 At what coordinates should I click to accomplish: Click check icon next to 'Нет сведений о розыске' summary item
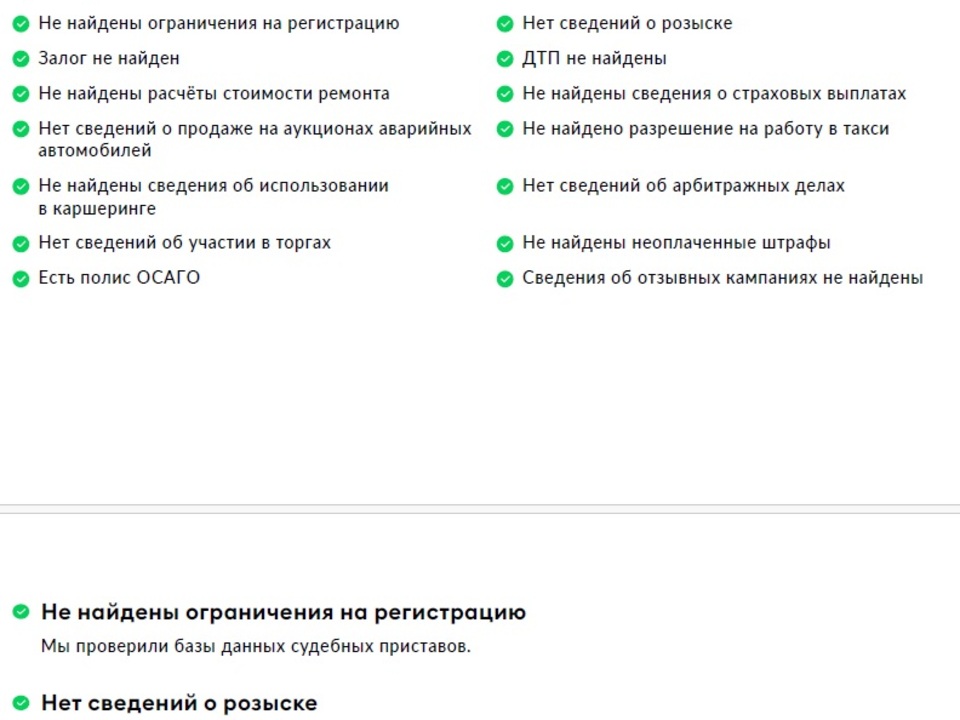[505, 24]
